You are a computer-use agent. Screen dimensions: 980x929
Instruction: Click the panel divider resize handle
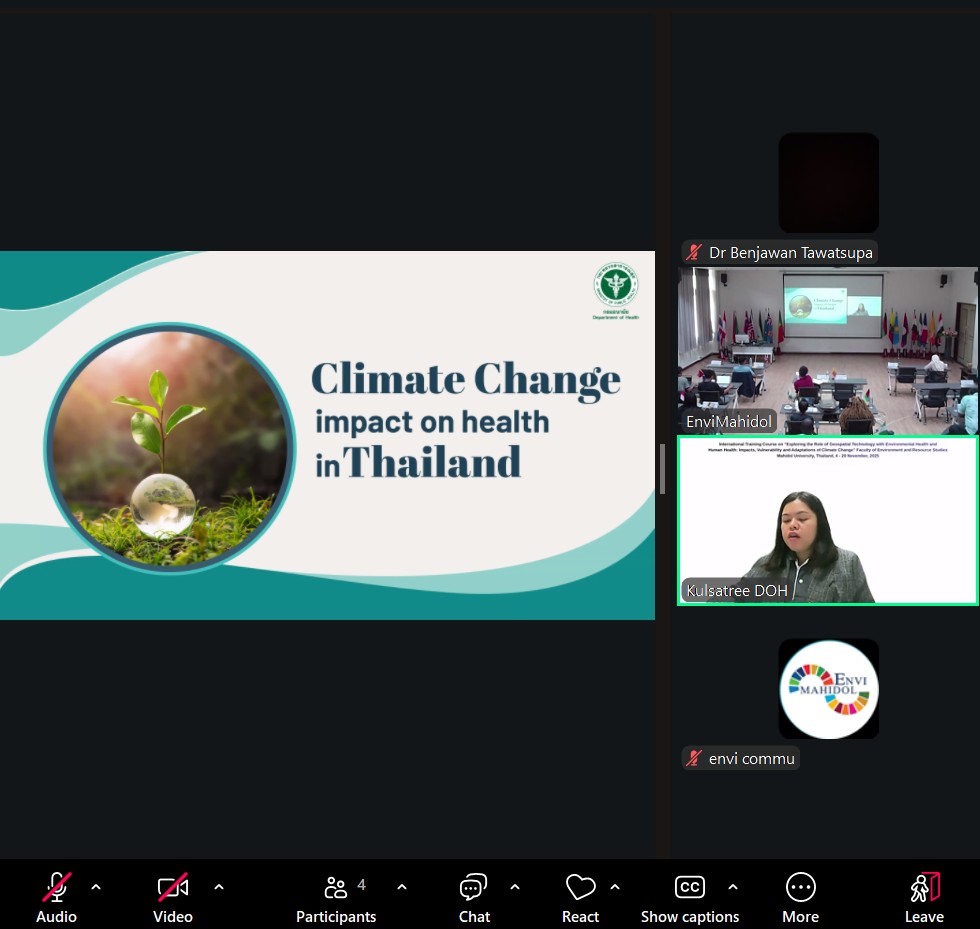[662, 469]
